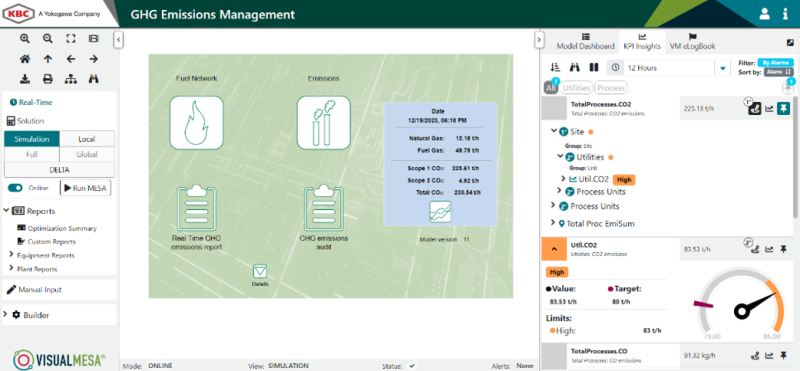Fit view using the expand-frame icon
The image size is (800, 371).
pos(71,39)
